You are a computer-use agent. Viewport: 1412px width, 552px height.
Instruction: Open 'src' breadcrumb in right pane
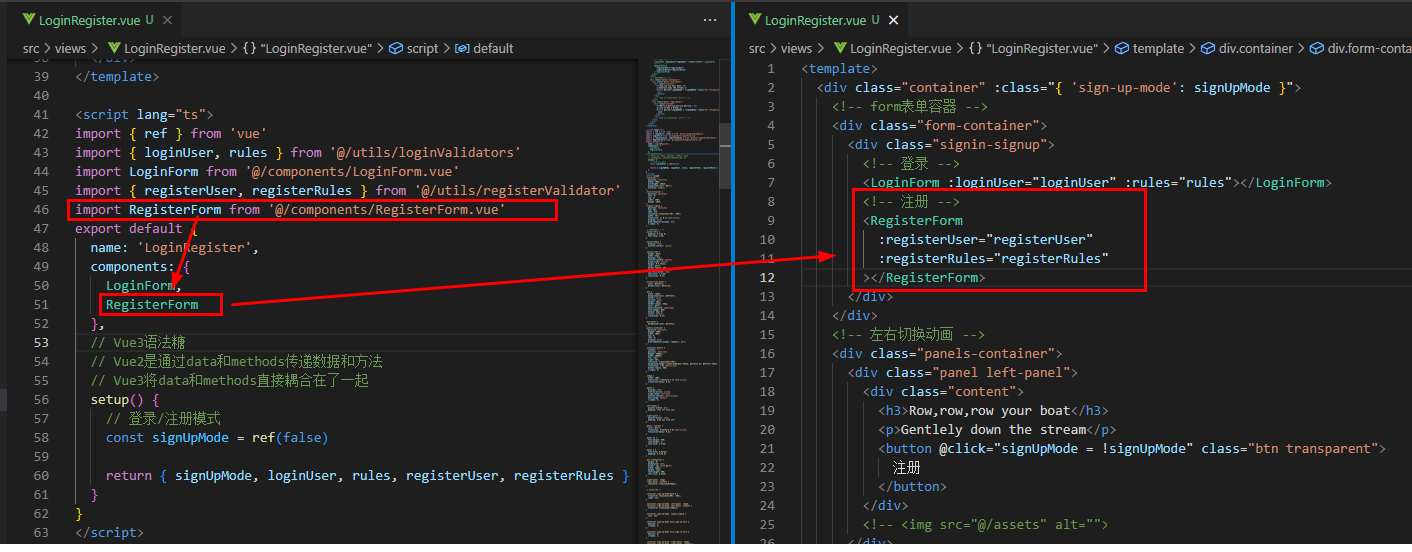click(758, 48)
